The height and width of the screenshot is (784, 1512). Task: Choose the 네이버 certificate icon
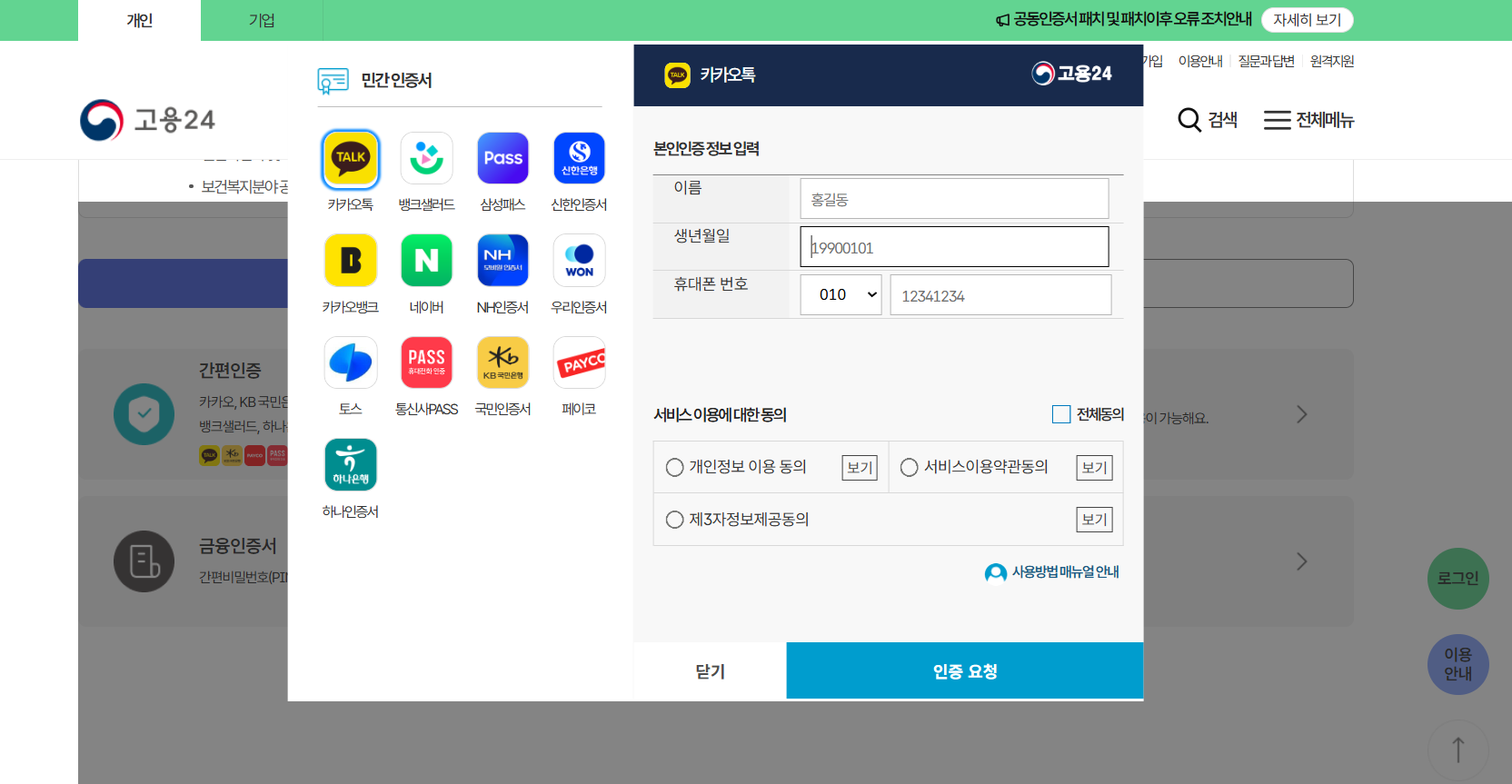click(x=426, y=261)
